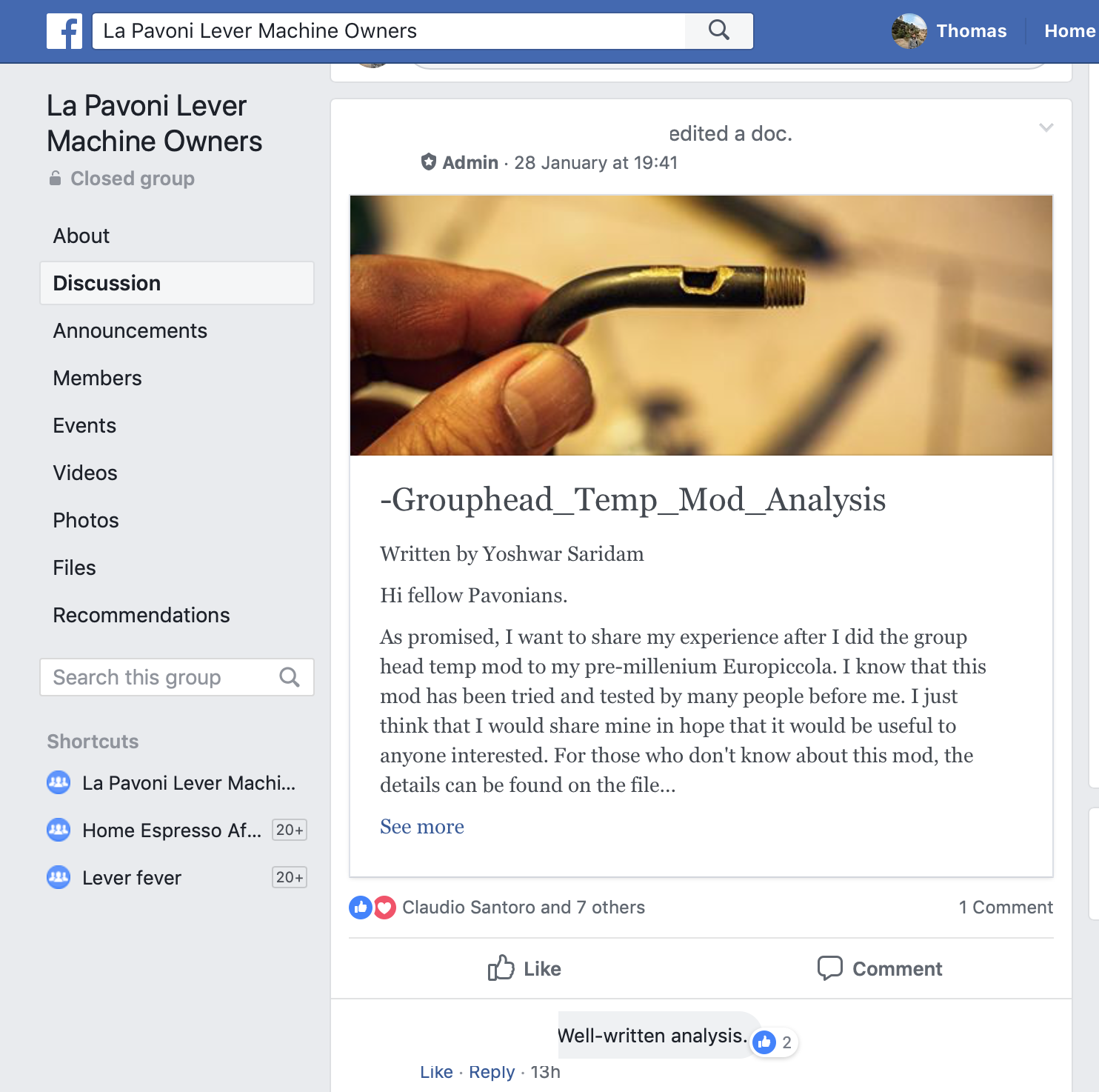Expand post options chevron at top right
The image size is (1099, 1092).
[1046, 127]
